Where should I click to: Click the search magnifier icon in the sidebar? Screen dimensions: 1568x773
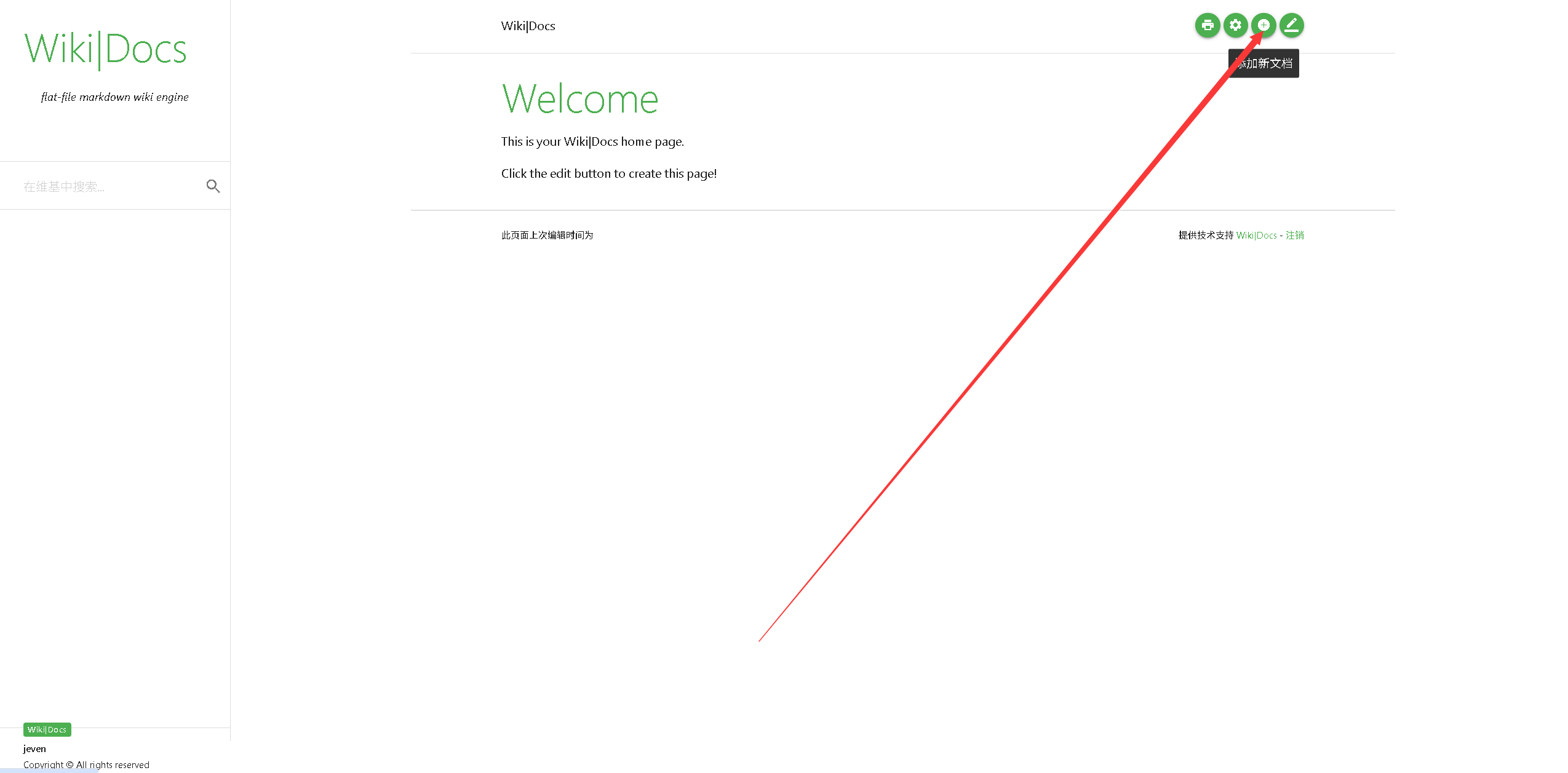click(x=213, y=186)
